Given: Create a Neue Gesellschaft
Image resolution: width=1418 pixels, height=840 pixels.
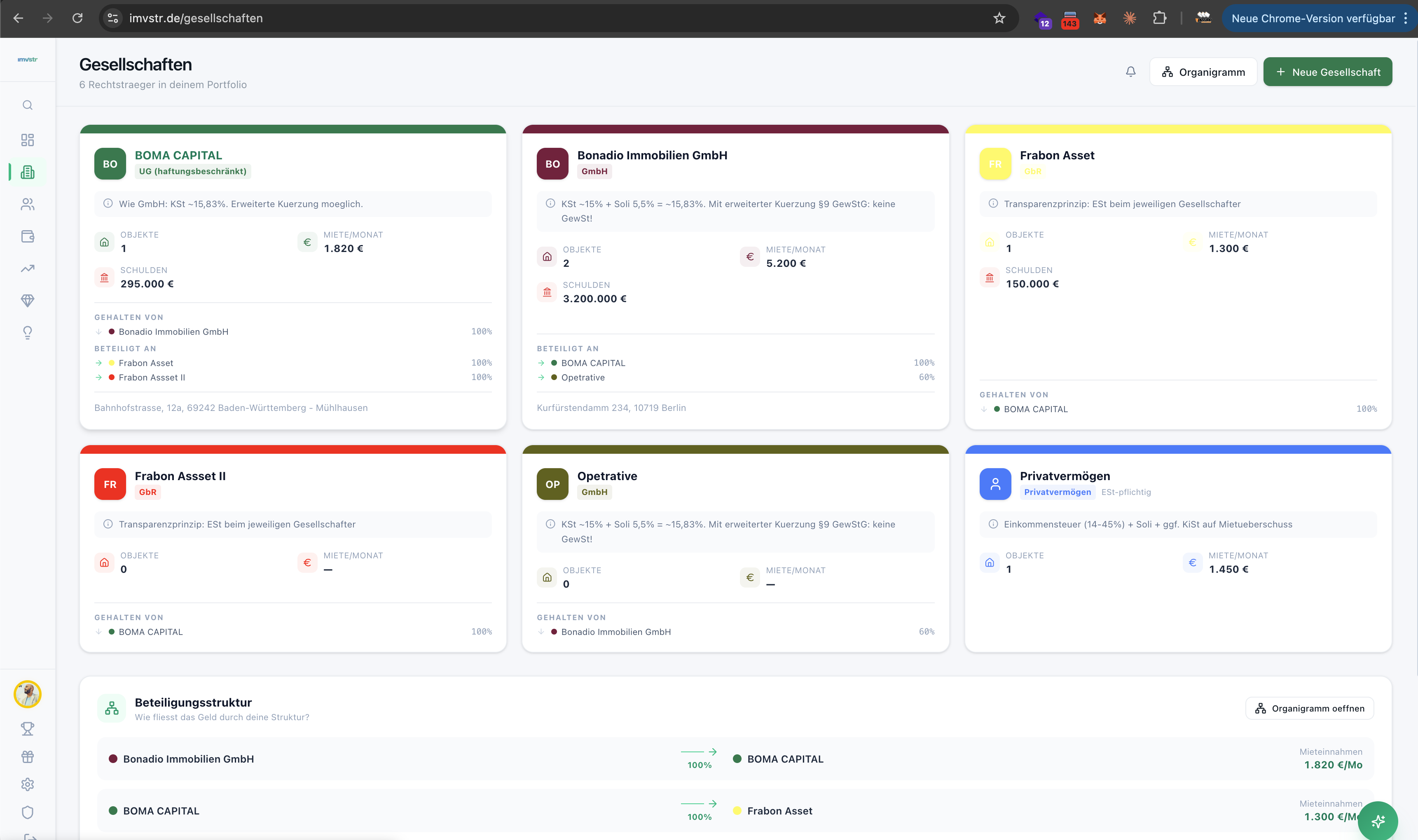Looking at the screenshot, I should [1327, 72].
